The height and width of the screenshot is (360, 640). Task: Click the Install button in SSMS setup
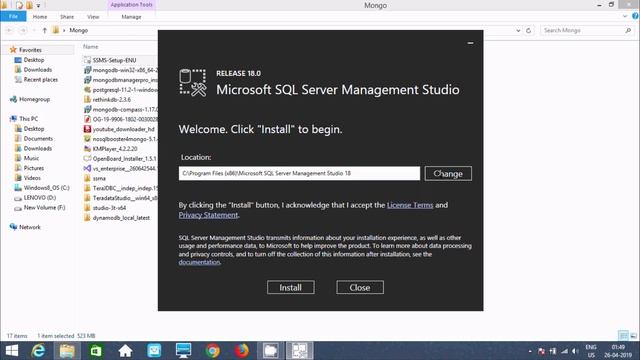(x=291, y=287)
